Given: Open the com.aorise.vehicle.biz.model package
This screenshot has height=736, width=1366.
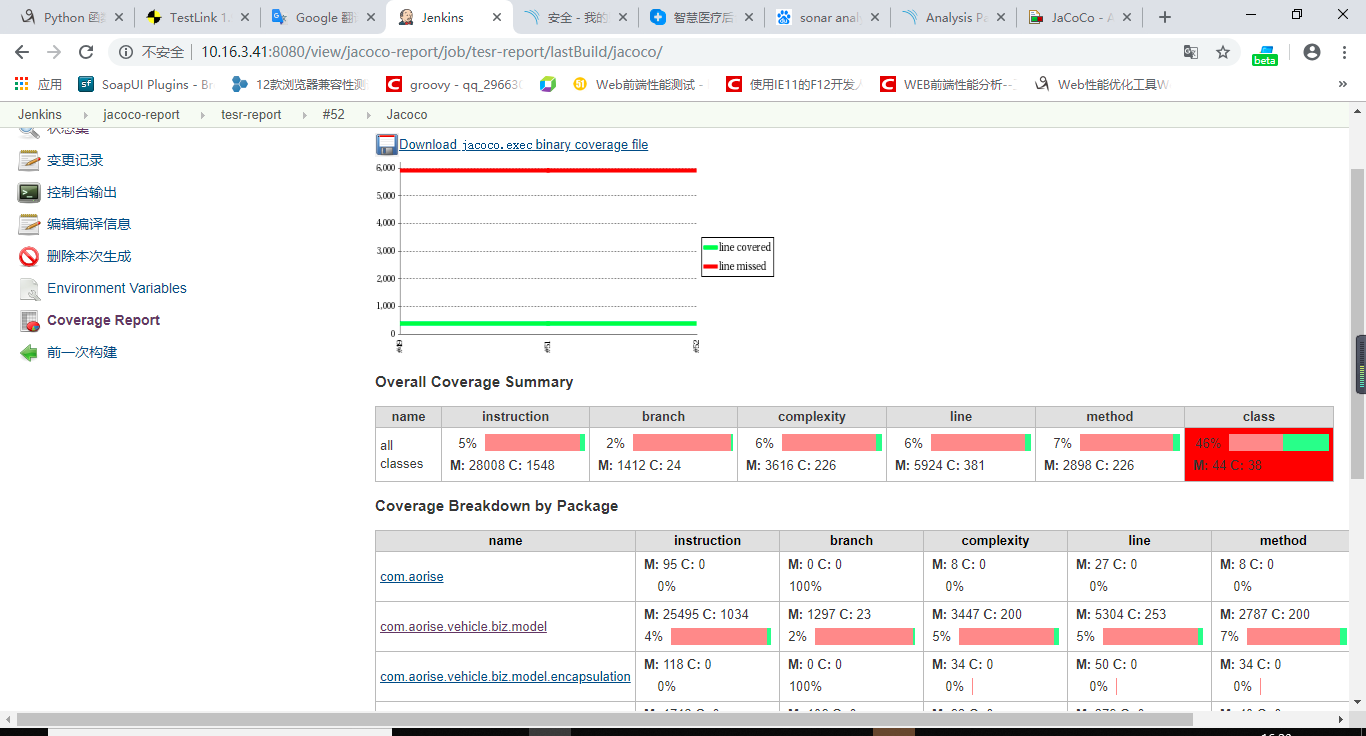Looking at the screenshot, I should pos(463,626).
